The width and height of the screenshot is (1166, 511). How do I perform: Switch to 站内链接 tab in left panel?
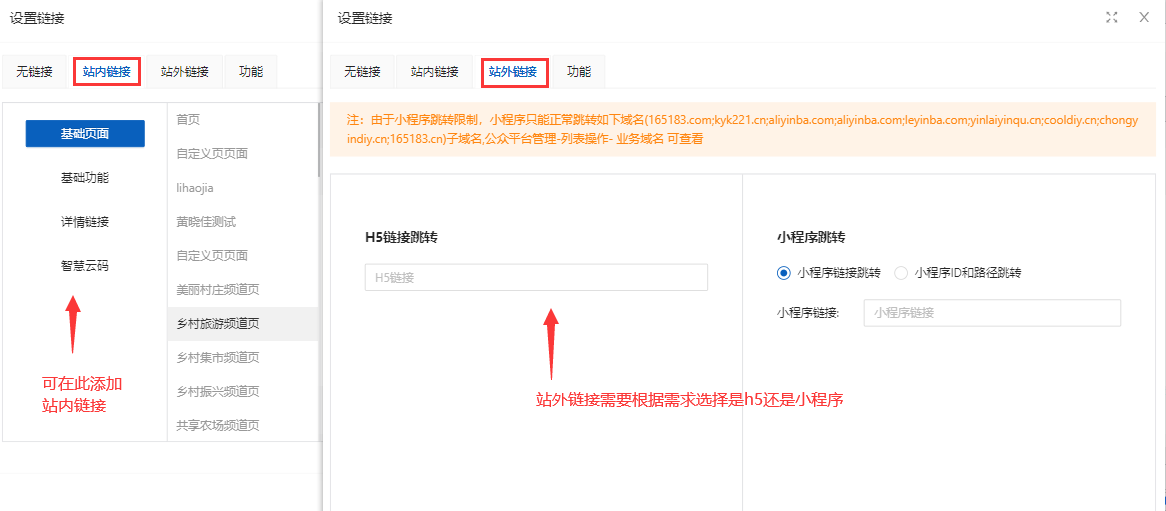[106, 71]
